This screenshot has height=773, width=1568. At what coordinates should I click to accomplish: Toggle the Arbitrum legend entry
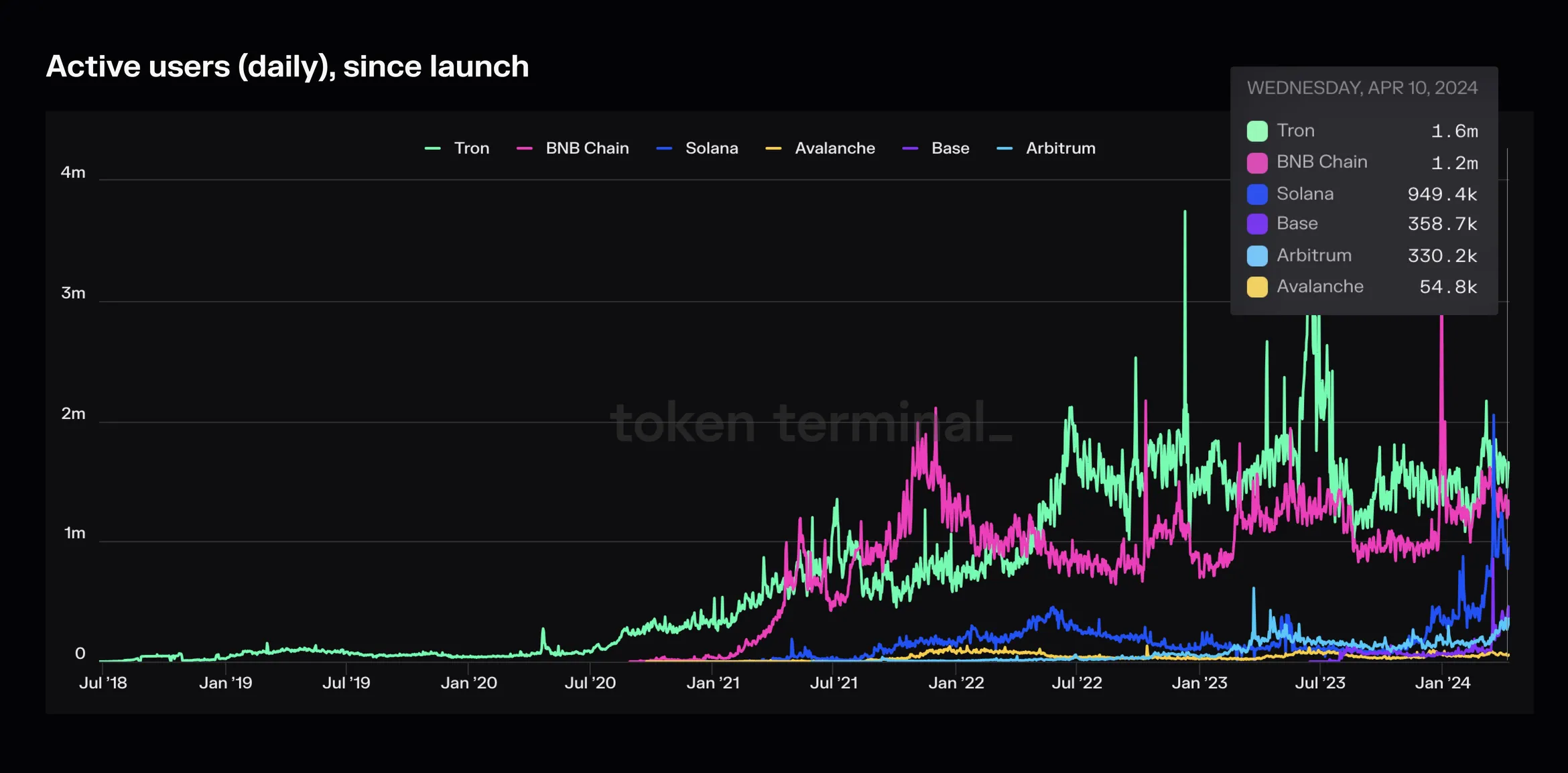click(1046, 148)
